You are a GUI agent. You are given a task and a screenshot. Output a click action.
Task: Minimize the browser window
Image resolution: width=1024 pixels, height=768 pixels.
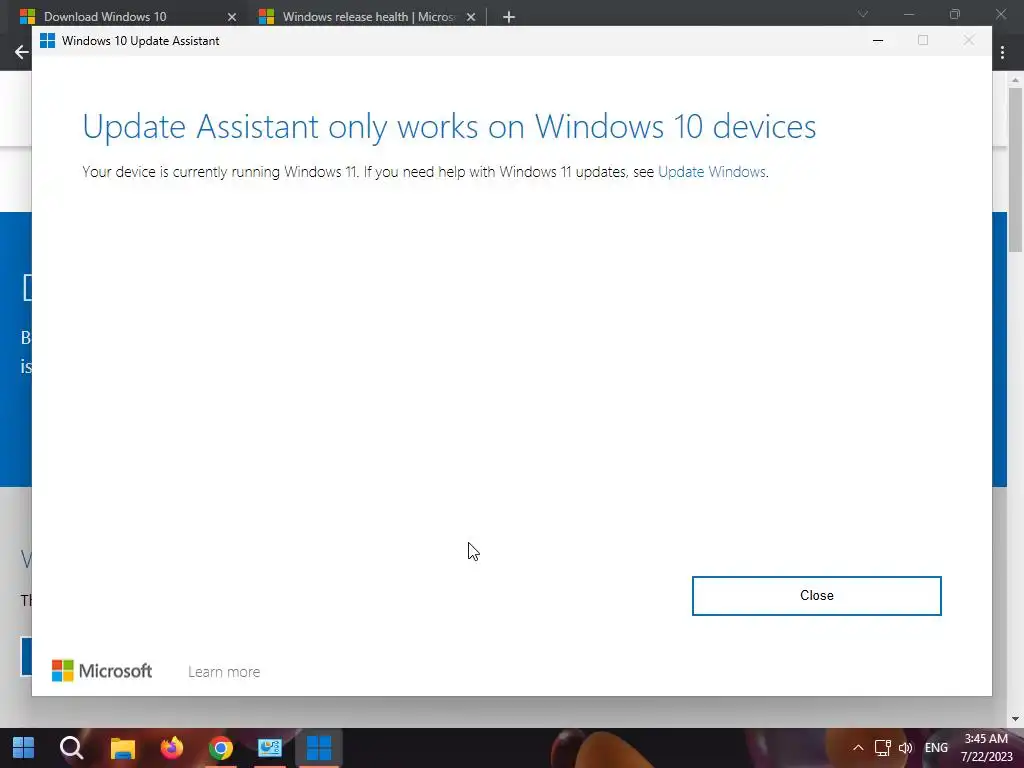(909, 14)
